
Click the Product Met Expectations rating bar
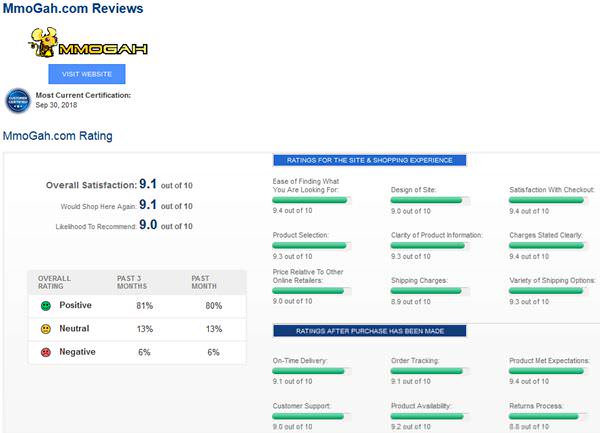548,371
